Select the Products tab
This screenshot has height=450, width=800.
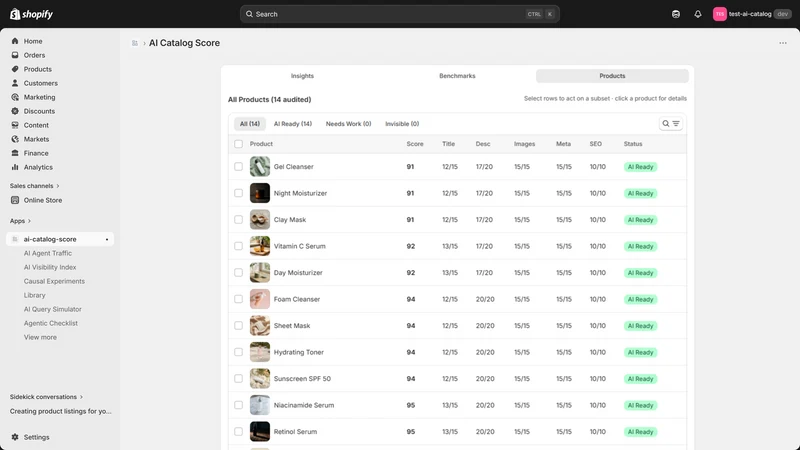[x=612, y=76]
